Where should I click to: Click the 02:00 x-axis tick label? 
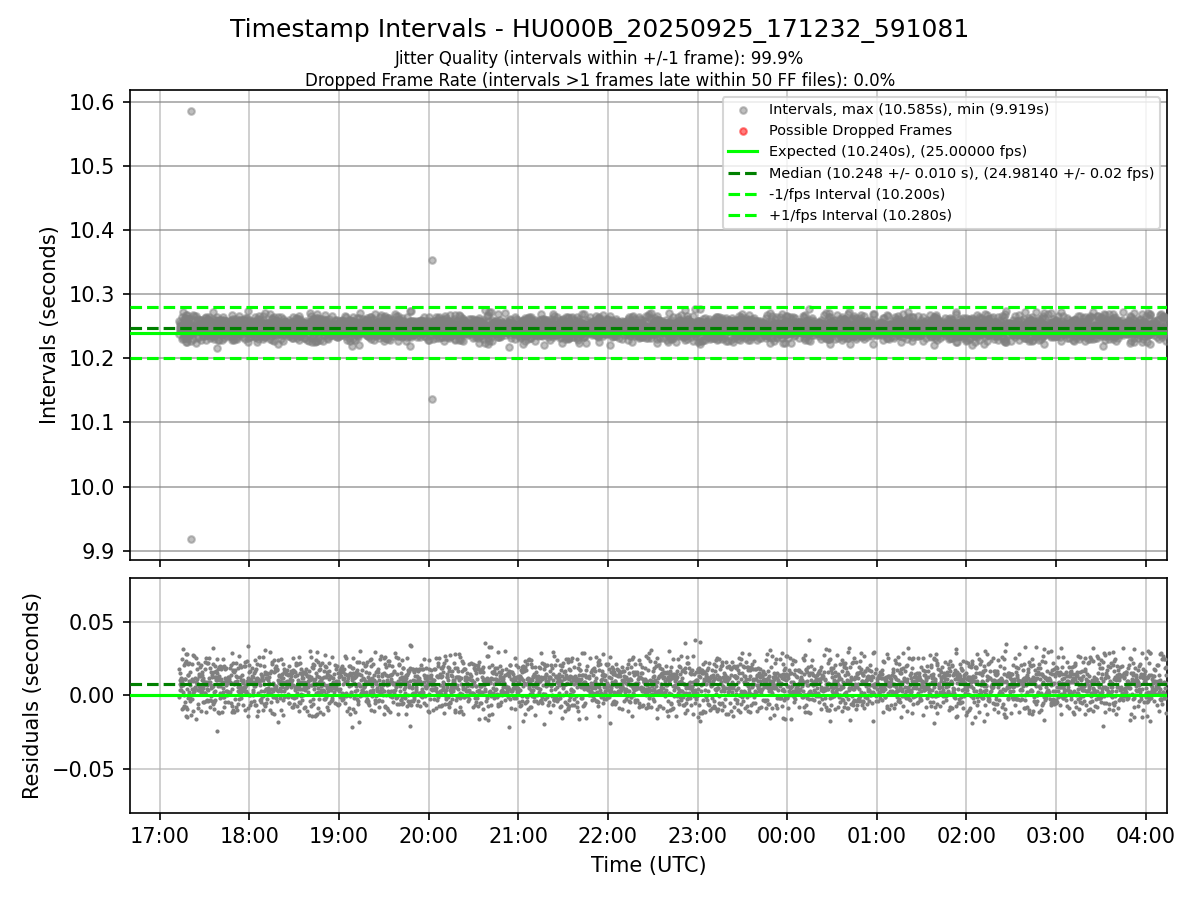[966, 835]
